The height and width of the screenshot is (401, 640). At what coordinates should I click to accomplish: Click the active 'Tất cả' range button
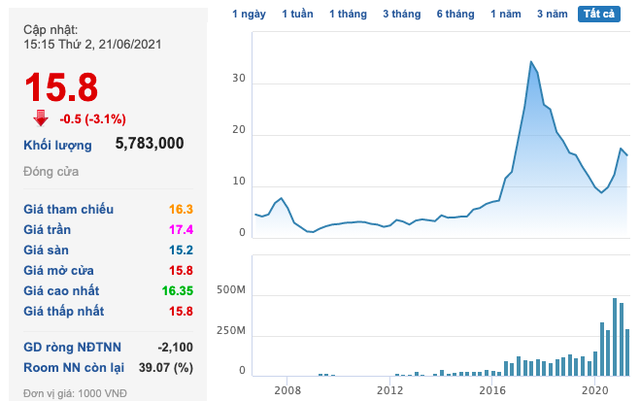pyautogui.click(x=599, y=14)
